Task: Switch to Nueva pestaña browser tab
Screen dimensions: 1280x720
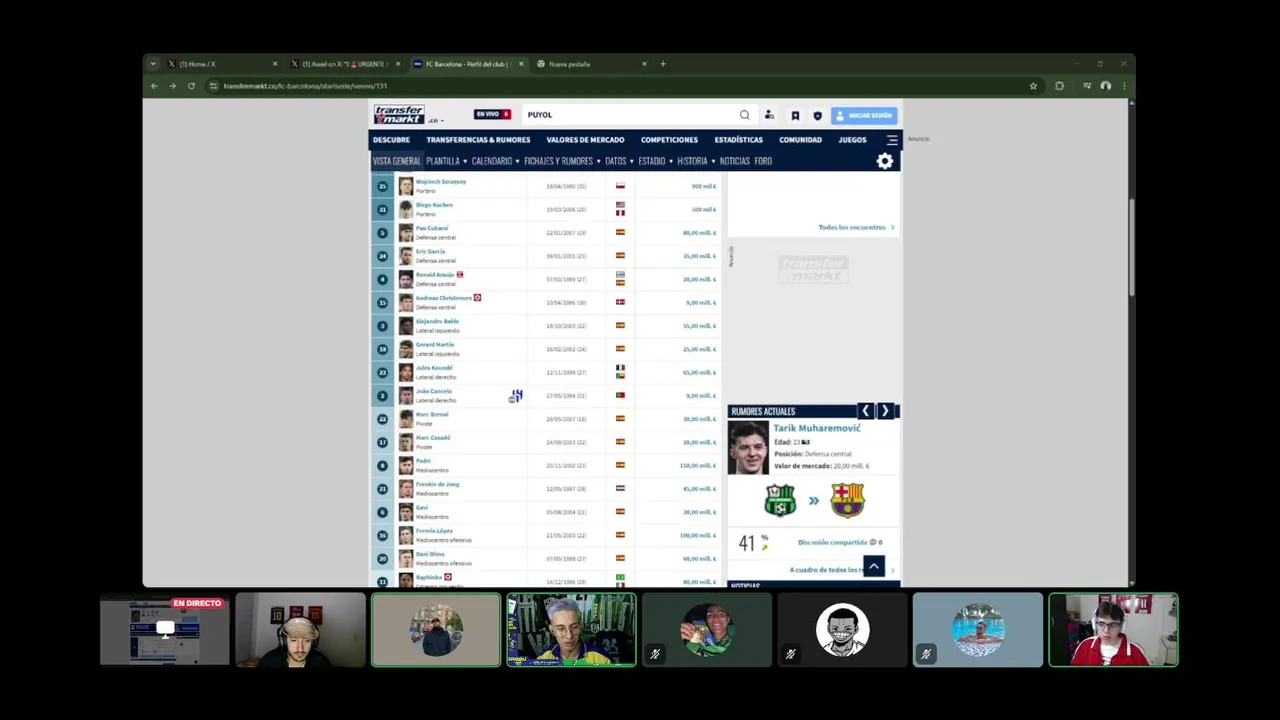Action: coord(592,64)
